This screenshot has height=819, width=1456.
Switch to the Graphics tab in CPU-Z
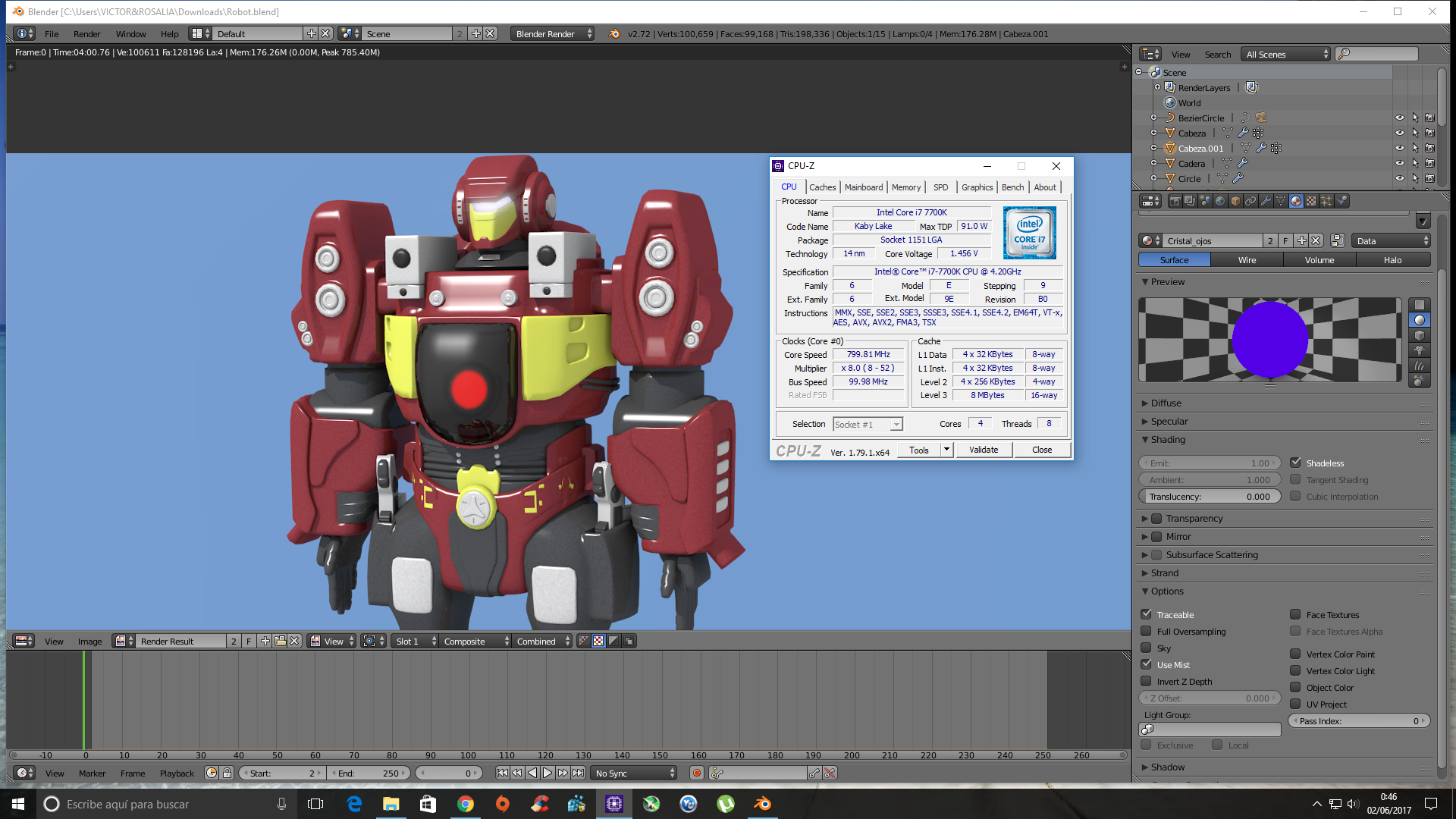977,187
